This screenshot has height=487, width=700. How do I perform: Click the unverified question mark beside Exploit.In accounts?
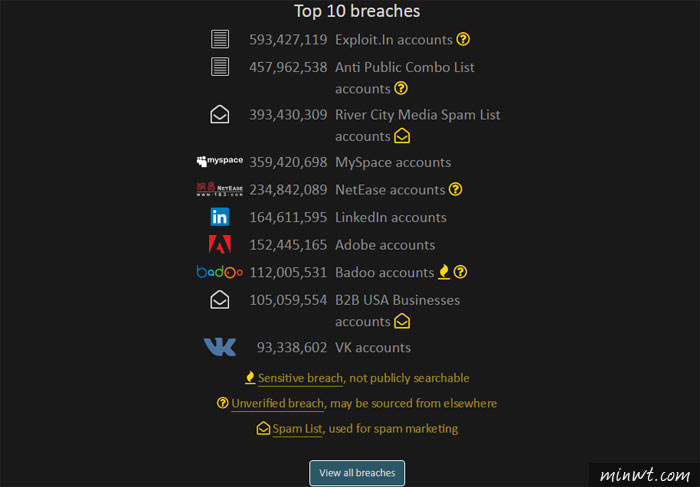[463, 39]
